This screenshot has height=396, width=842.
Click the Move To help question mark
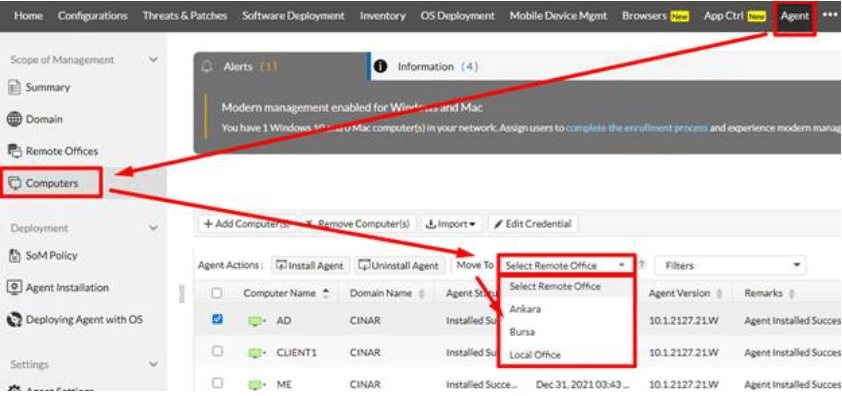(x=642, y=265)
